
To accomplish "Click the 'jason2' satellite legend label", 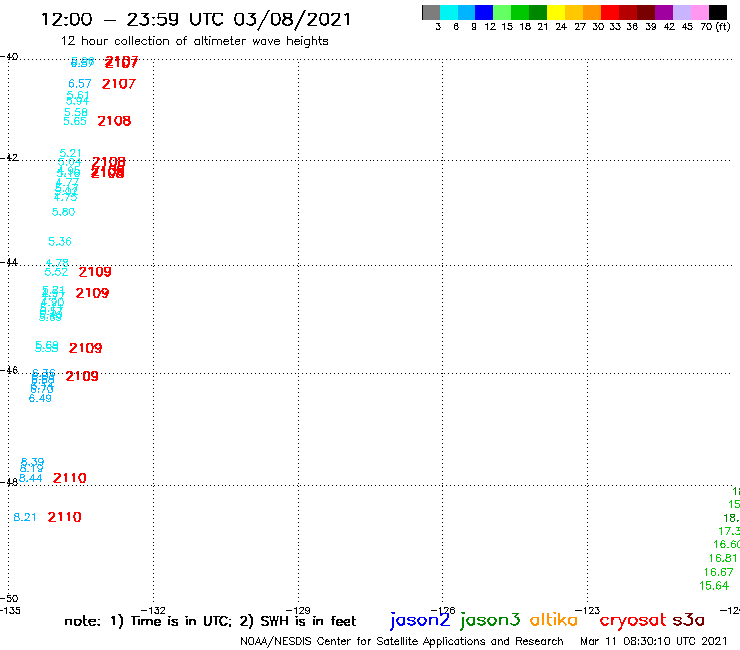I will click(420, 620).
